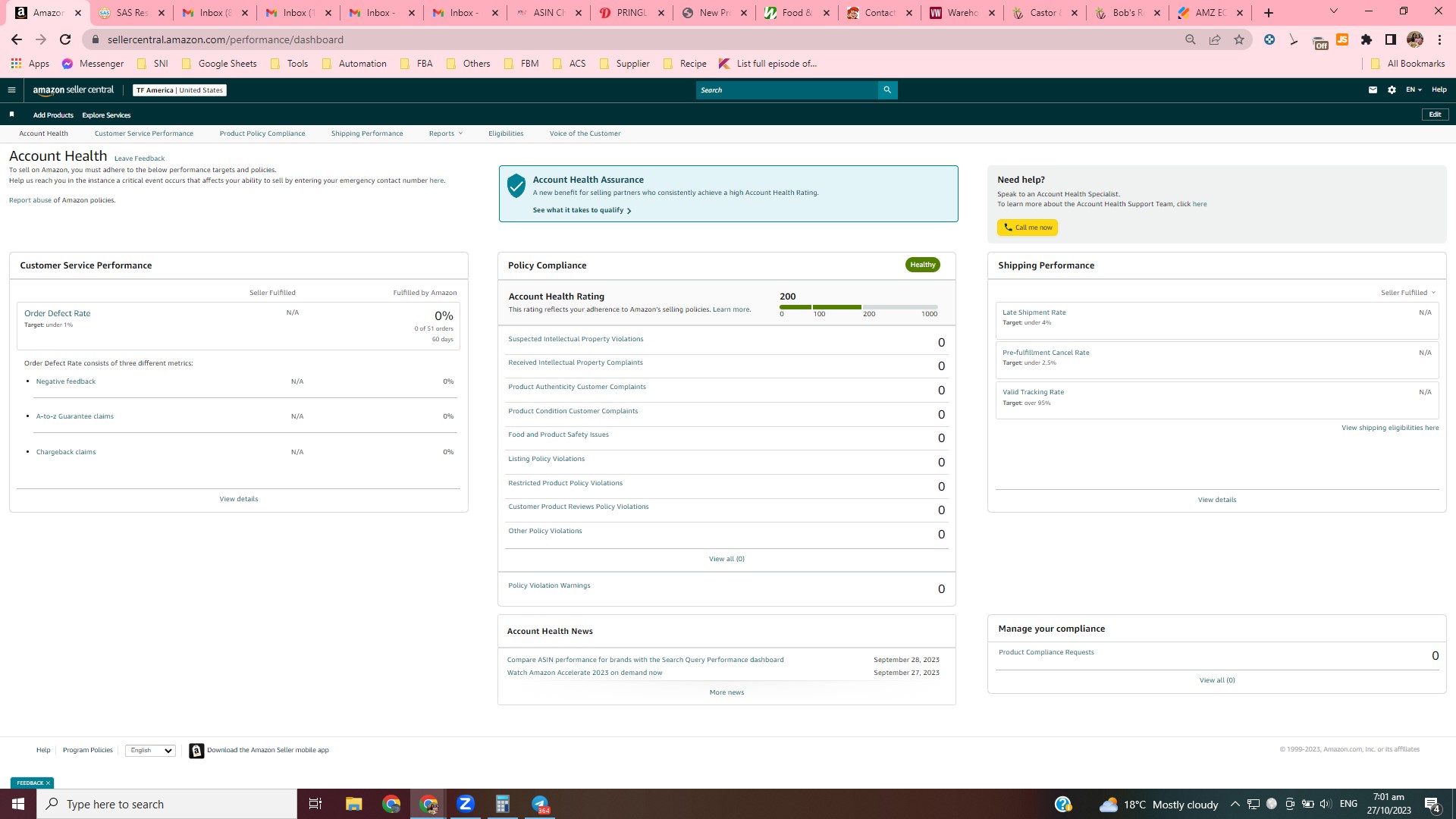Click the bookmark flag icon
Image resolution: width=1456 pixels, height=819 pixels.
tap(11, 115)
